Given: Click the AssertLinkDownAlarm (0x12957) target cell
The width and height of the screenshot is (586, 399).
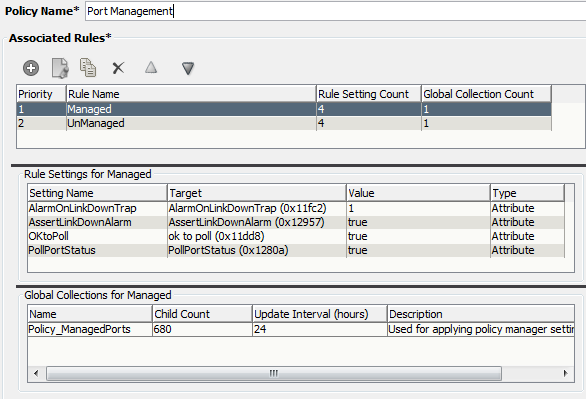Looking at the screenshot, I should 256,222.
